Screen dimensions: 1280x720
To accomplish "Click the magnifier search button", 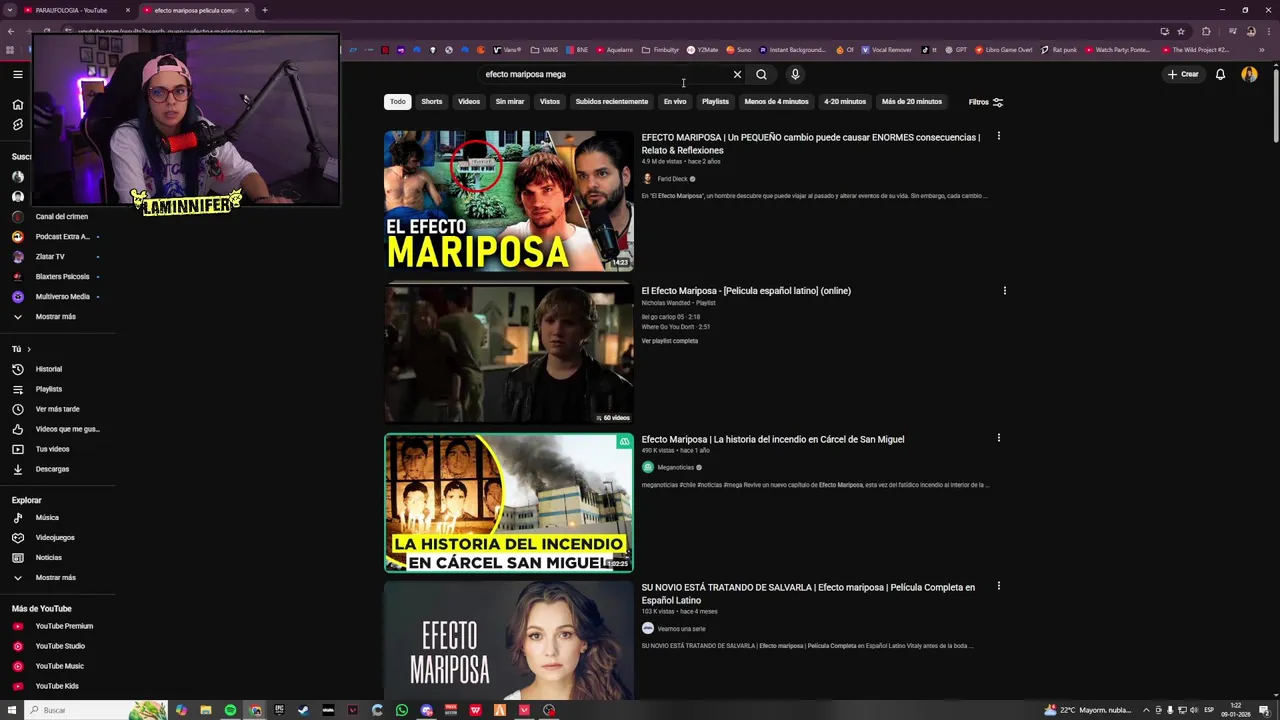I will (761, 74).
